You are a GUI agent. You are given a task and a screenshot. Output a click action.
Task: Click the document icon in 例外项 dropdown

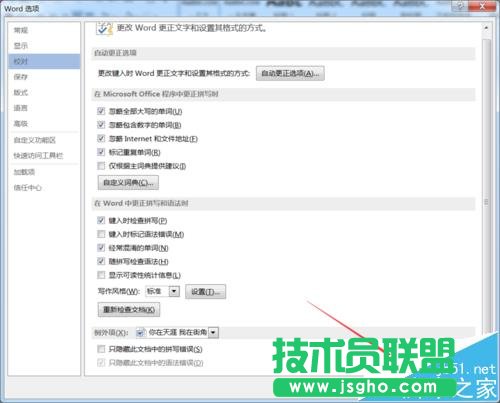[x=141, y=332]
